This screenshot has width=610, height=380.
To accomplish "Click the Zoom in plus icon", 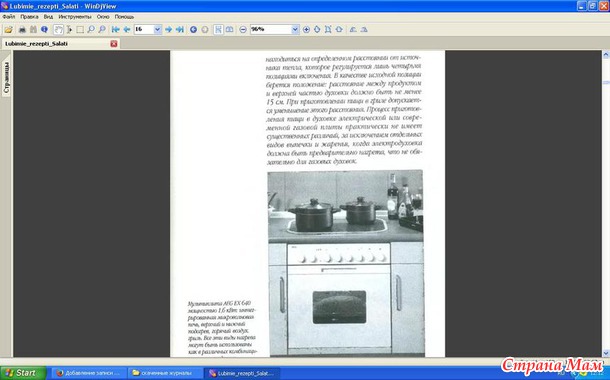I will tap(306, 29).
